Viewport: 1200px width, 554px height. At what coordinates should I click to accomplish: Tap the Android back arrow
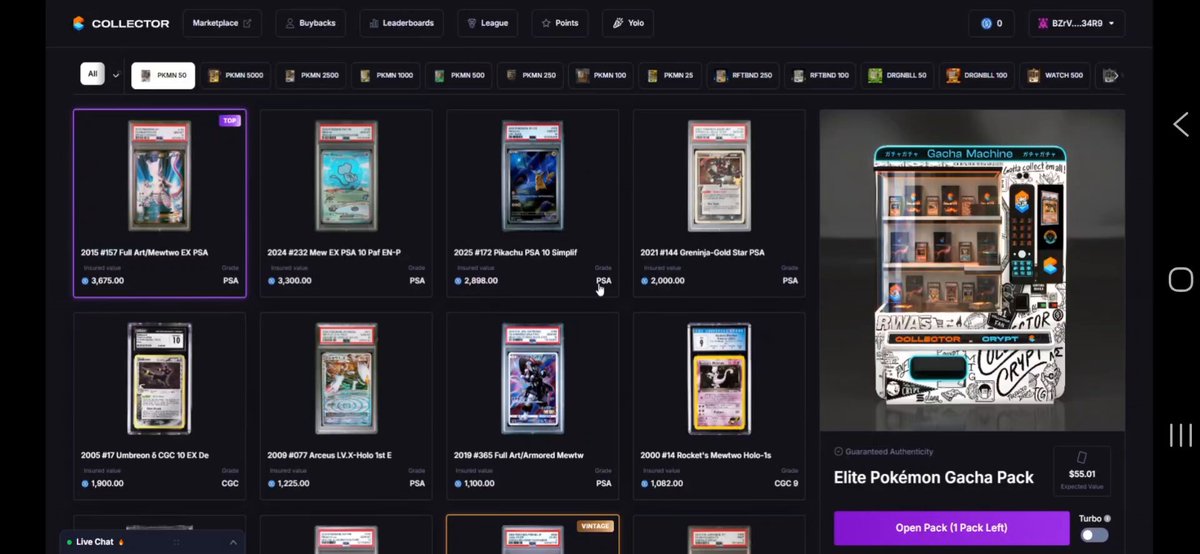1180,125
